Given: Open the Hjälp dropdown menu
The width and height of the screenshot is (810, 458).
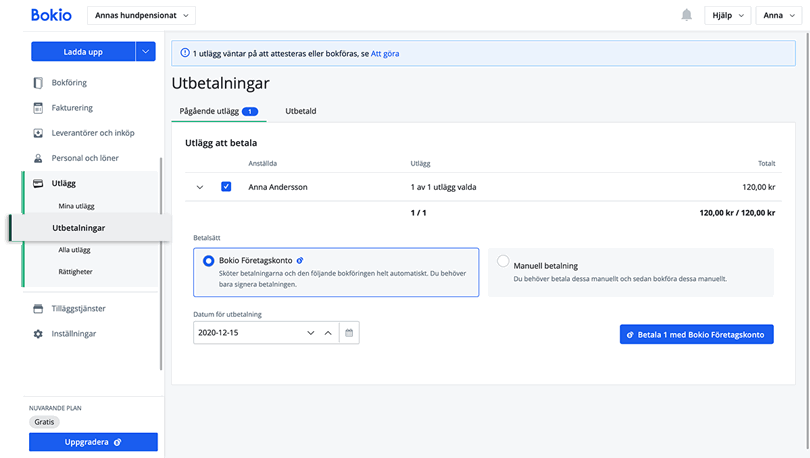Looking at the screenshot, I should [727, 15].
